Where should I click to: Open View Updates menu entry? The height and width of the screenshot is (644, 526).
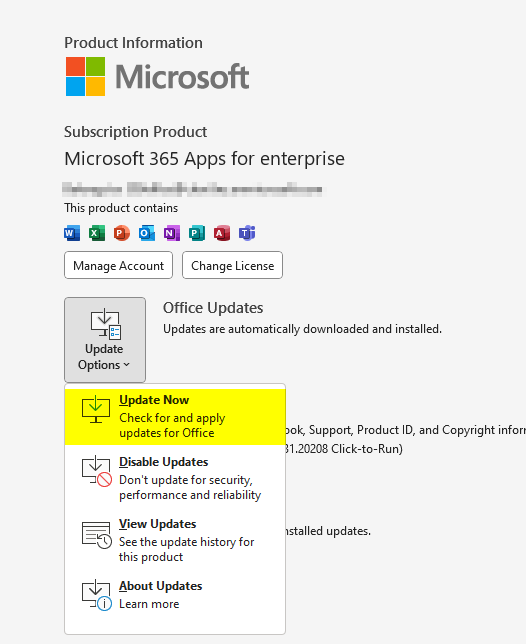(175, 540)
